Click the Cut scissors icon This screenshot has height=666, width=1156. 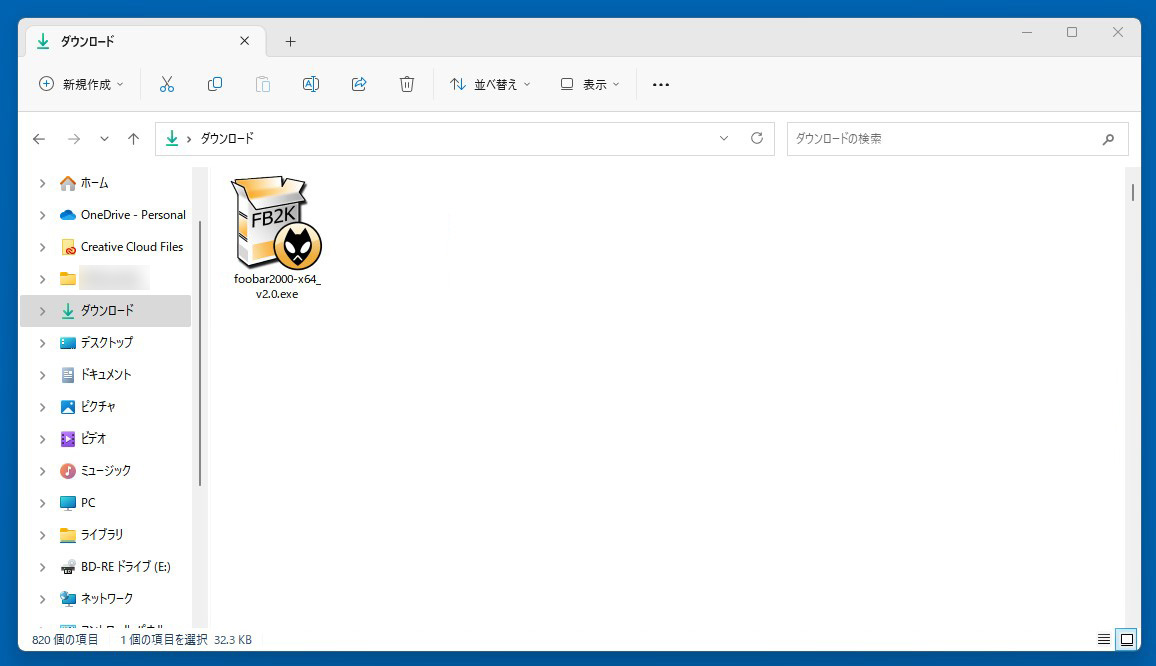[167, 84]
